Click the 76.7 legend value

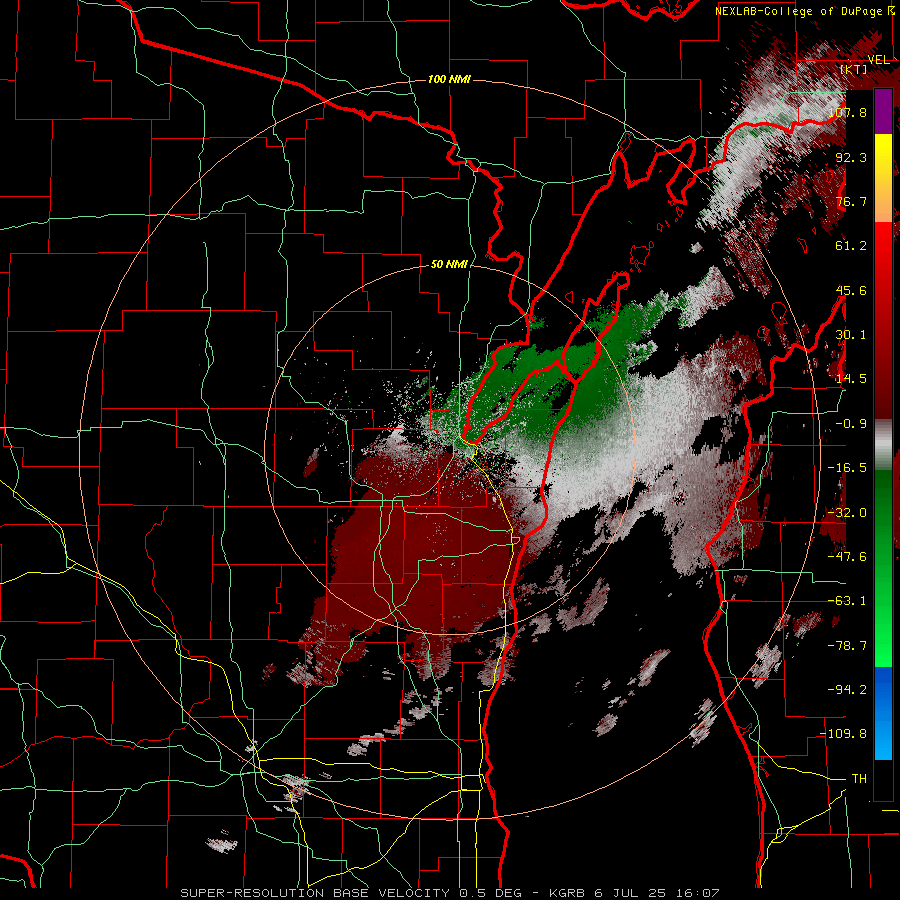[x=851, y=201]
